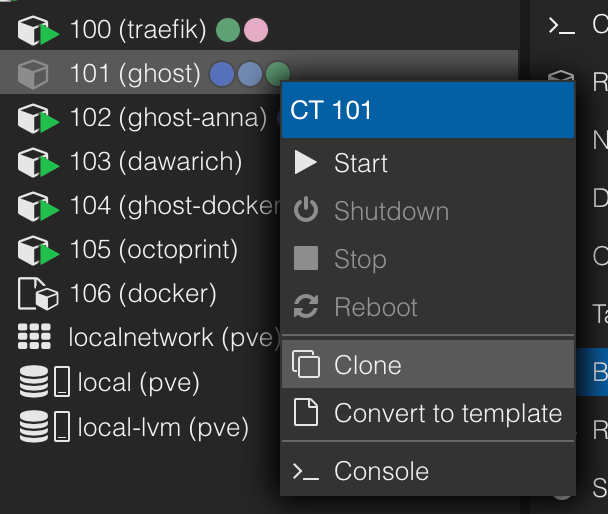Click the first blue tag dot on ghost

pyautogui.click(x=221, y=74)
